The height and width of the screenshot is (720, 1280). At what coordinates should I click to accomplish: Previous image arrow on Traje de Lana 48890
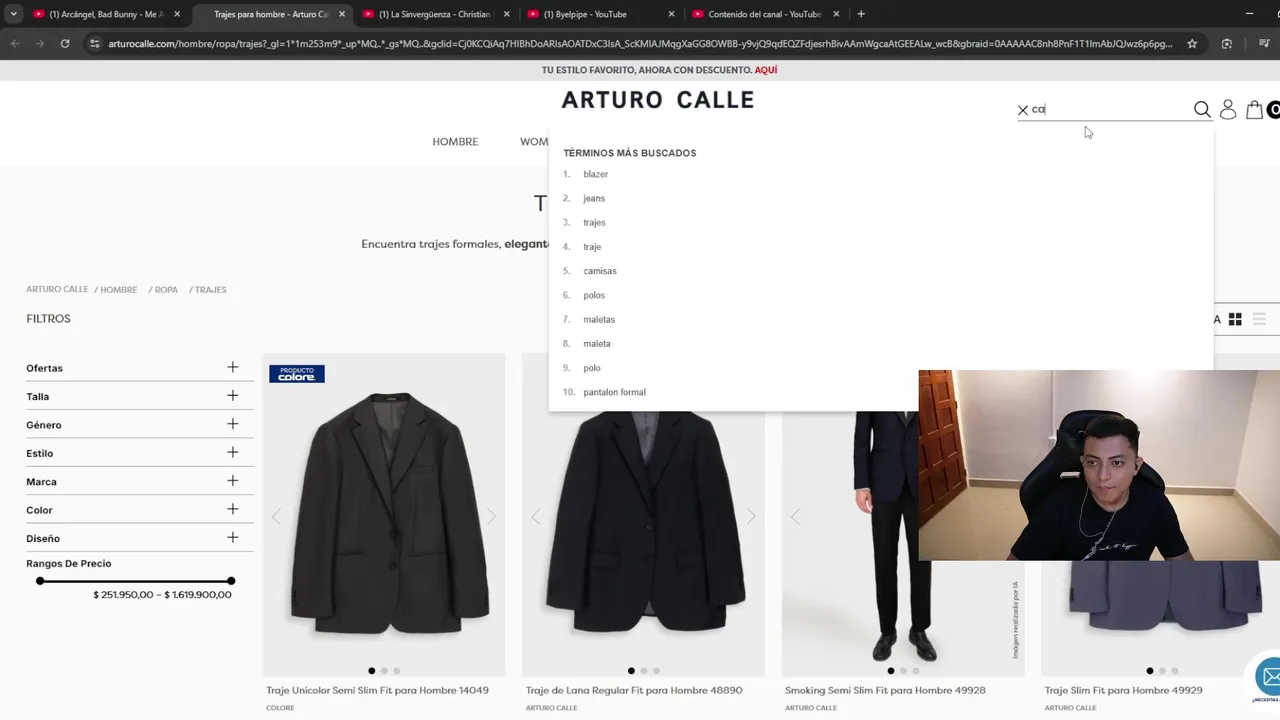tap(536, 516)
